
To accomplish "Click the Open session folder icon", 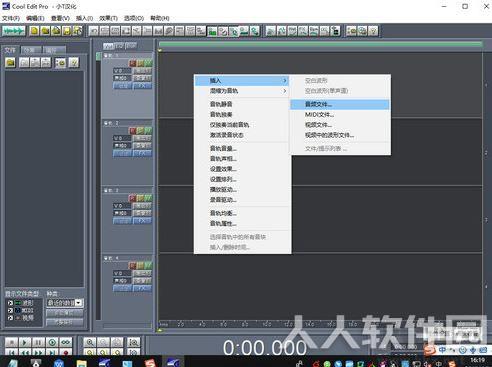I will tap(45, 31).
